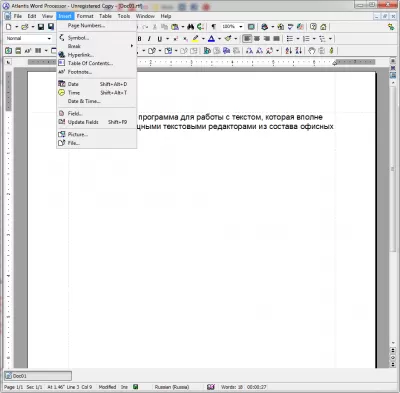Viewport: 400px width, 393px height.
Task: Toggle Bold formatting
Action: click(139, 39)
